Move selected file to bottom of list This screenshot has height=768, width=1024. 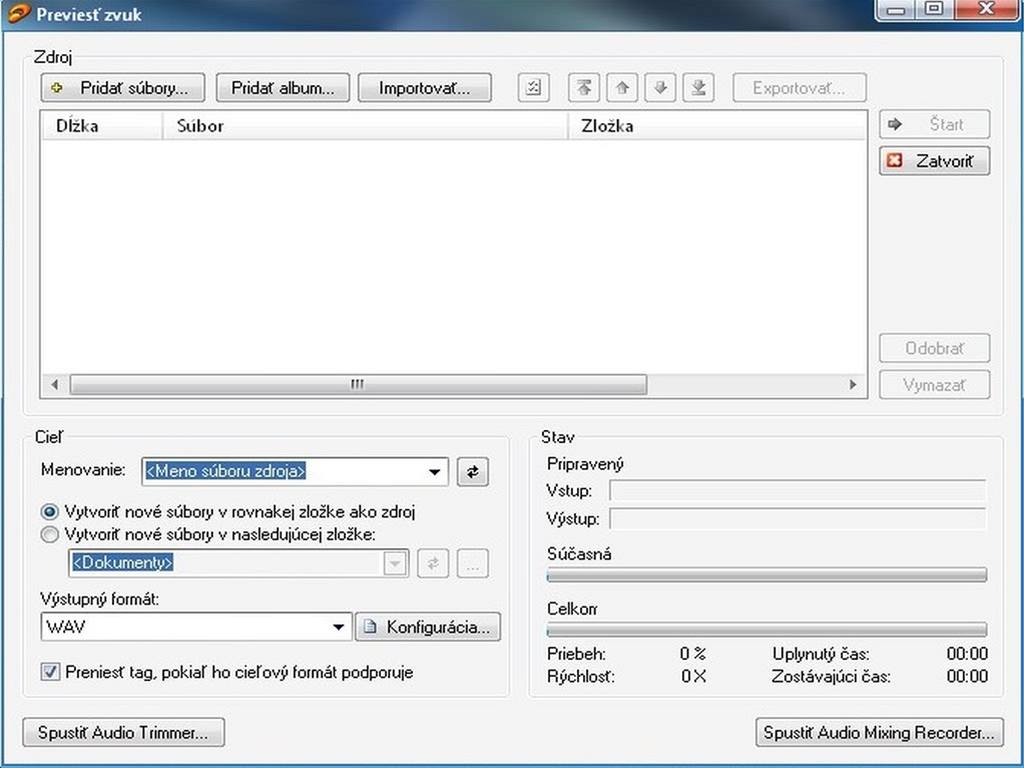click(x=698, y=88)
